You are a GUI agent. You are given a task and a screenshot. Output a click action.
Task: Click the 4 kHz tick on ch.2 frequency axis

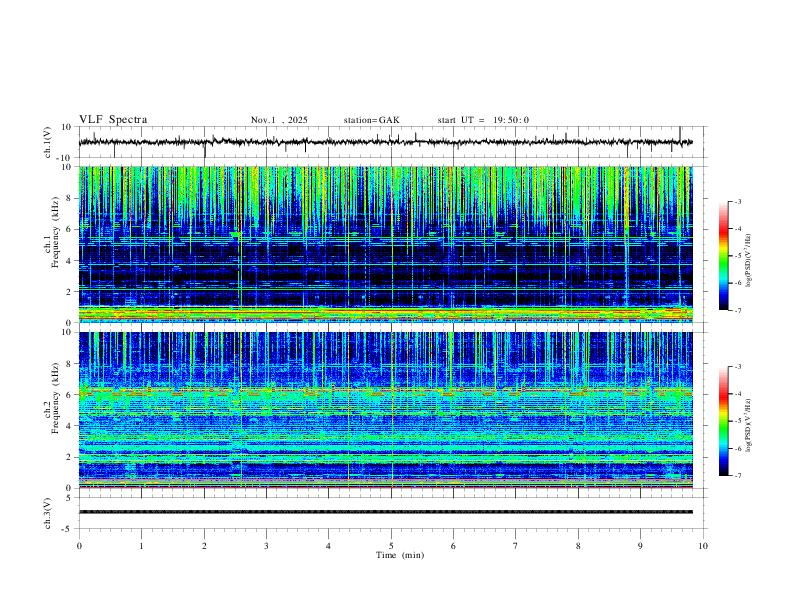pyautogui.click(x=70, y=426)
